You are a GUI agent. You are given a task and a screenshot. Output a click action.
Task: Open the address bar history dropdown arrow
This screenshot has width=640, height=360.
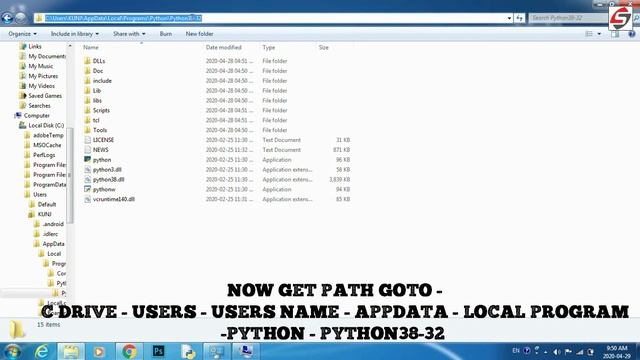(x=509, y=18)
